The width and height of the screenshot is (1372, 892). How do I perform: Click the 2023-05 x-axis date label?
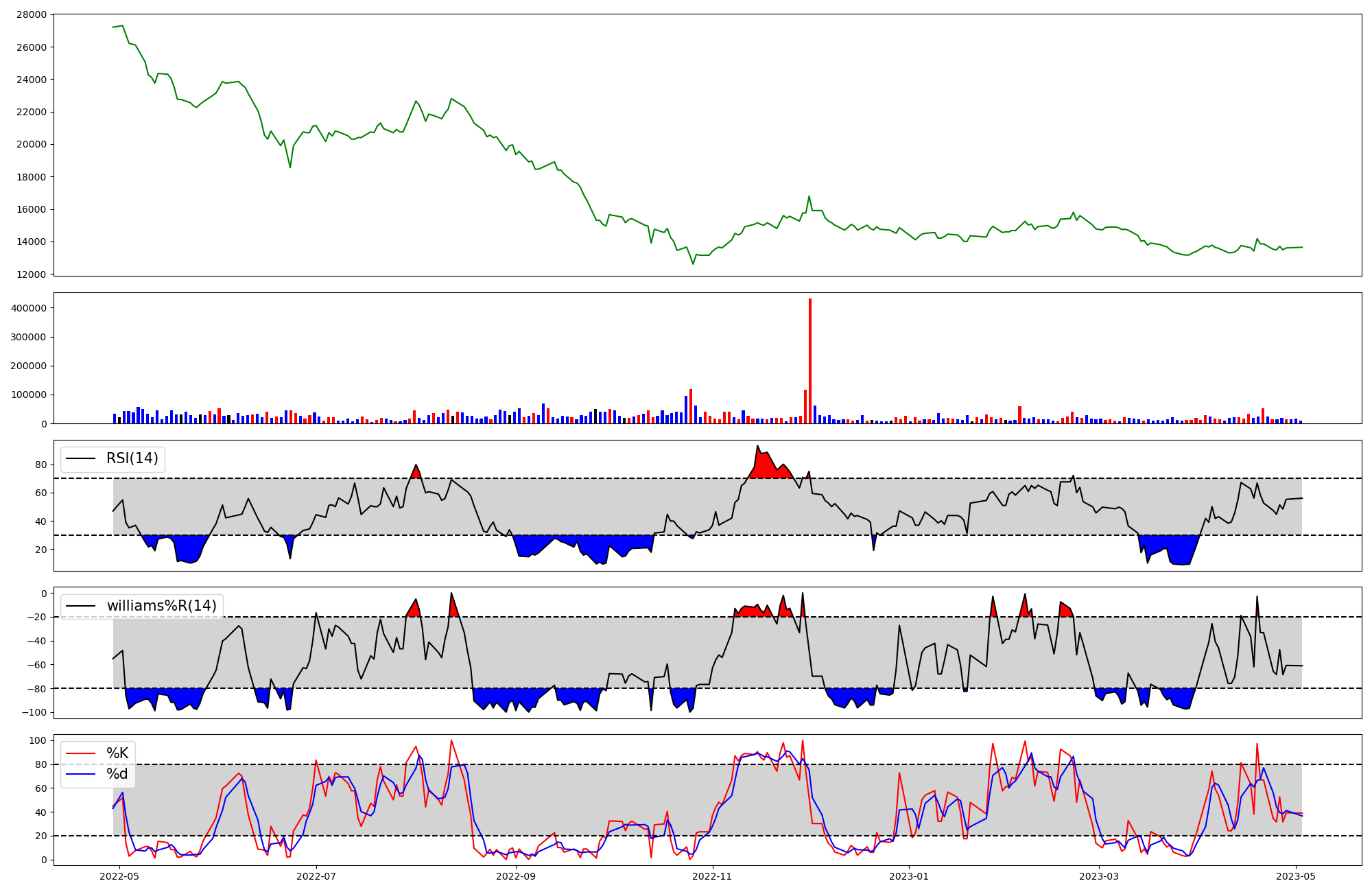click(x=1297, y=876)
